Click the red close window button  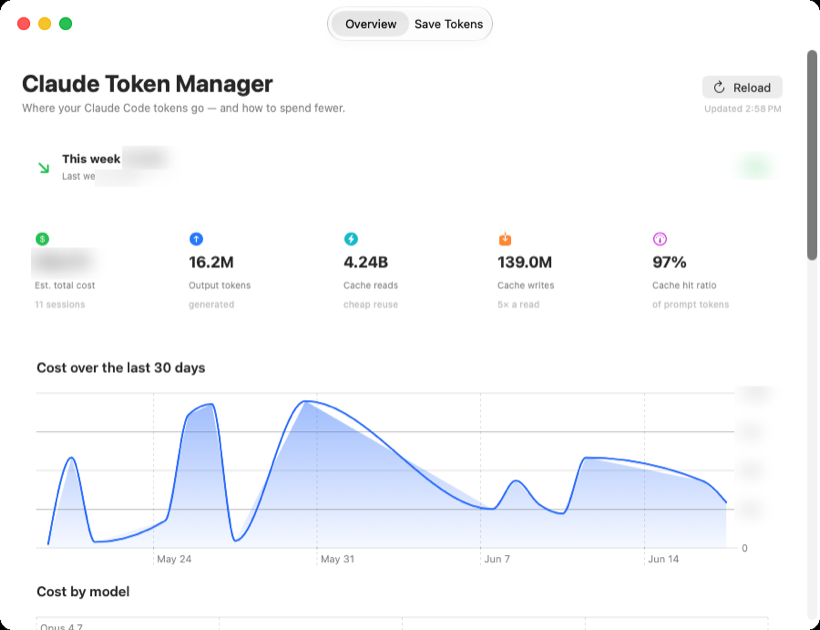24,24
